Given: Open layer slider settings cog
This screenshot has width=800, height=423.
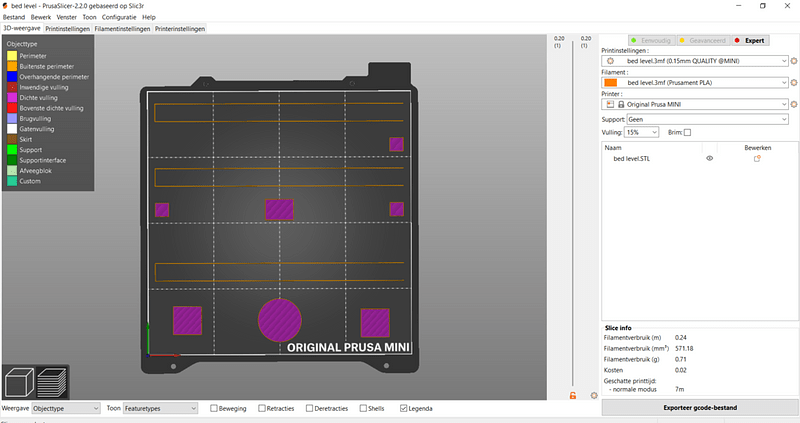Looking at the screenshot, I should (594, 395).
